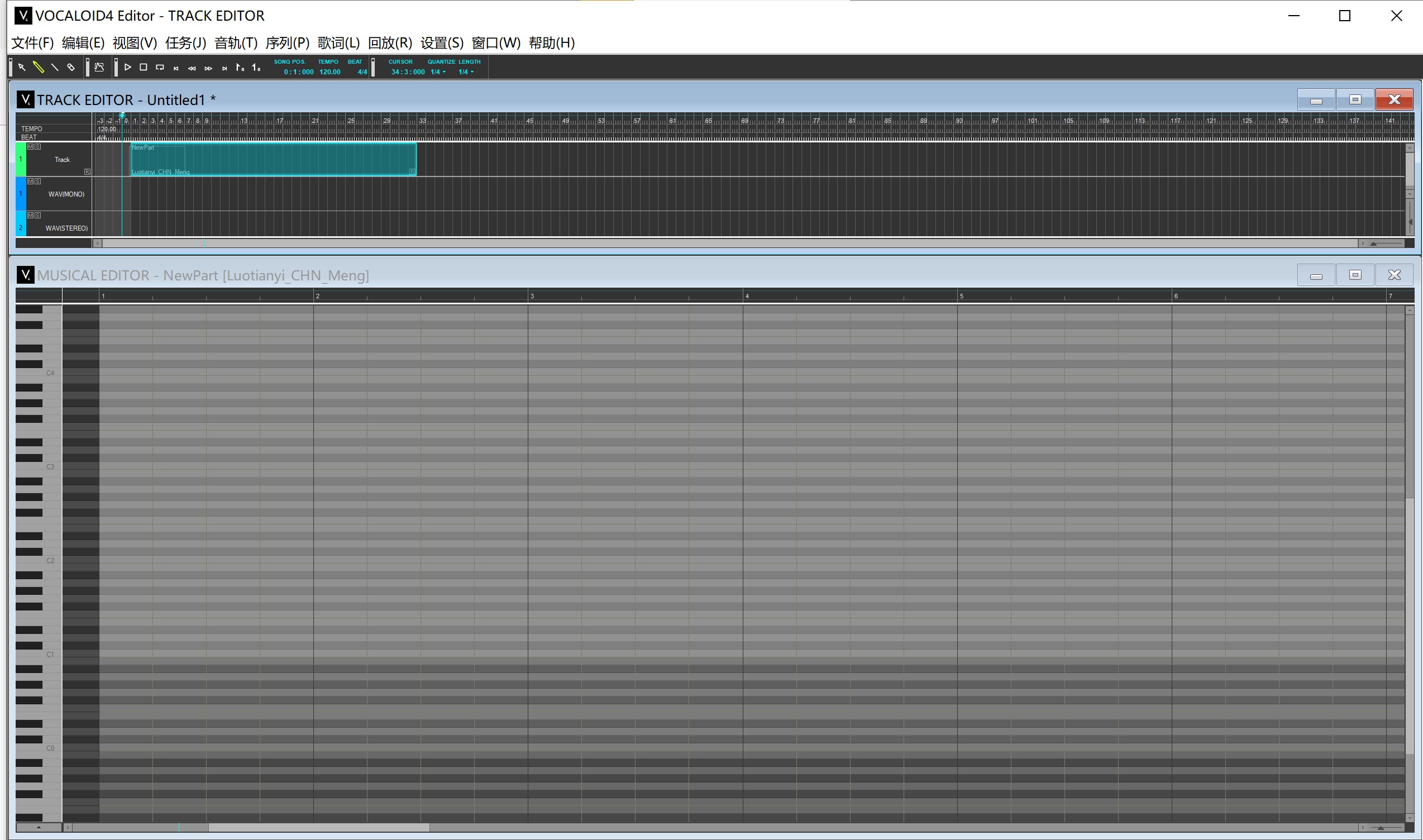This screenshot has height=840, width=1423.
Task: Mute Track 1 with its M button
Action: pos(31,146)
